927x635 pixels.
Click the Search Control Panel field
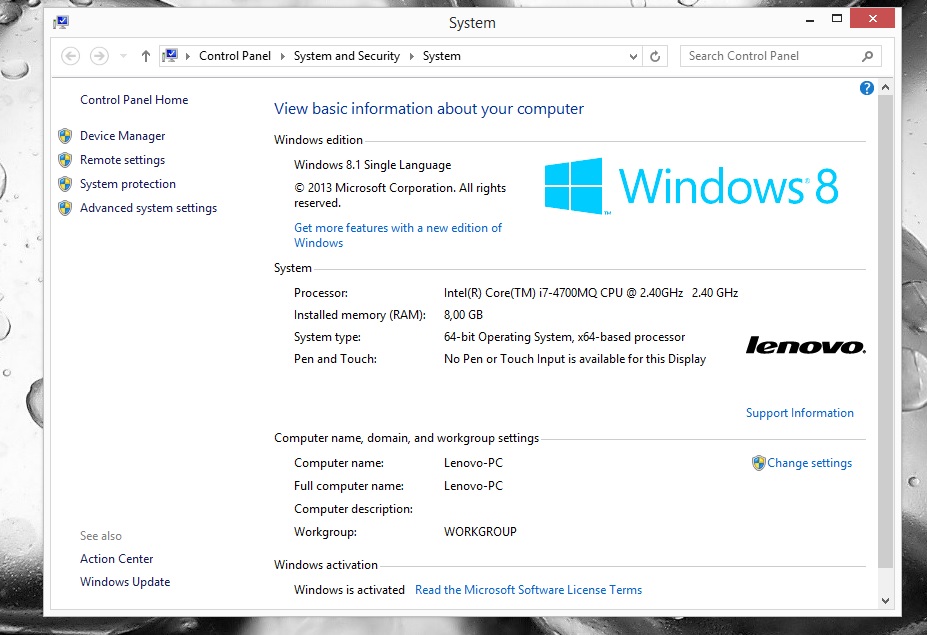[770, 56]
